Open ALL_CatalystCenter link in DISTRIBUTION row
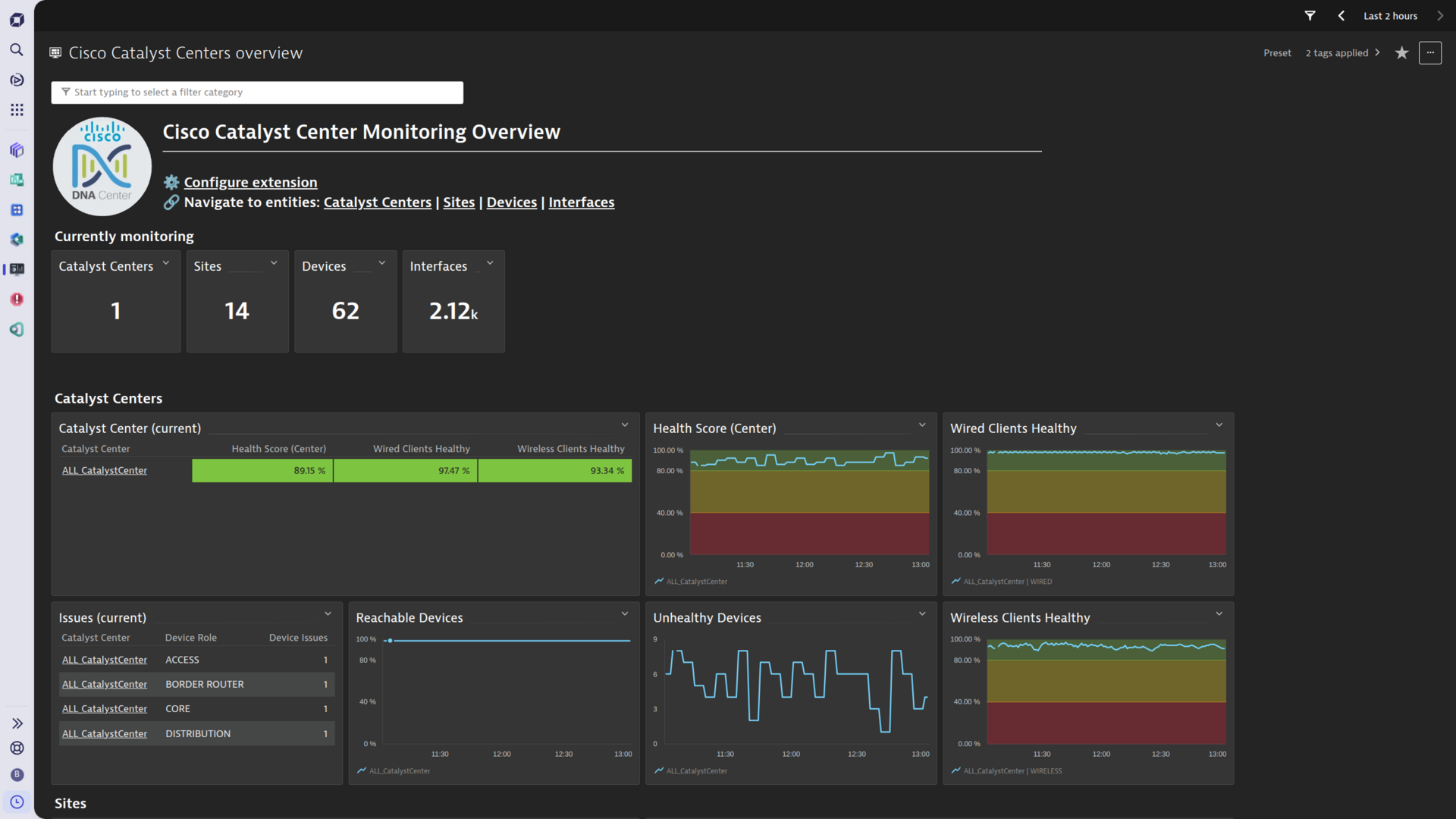This screenshot has height=819, width=1456. click(105, 734)
